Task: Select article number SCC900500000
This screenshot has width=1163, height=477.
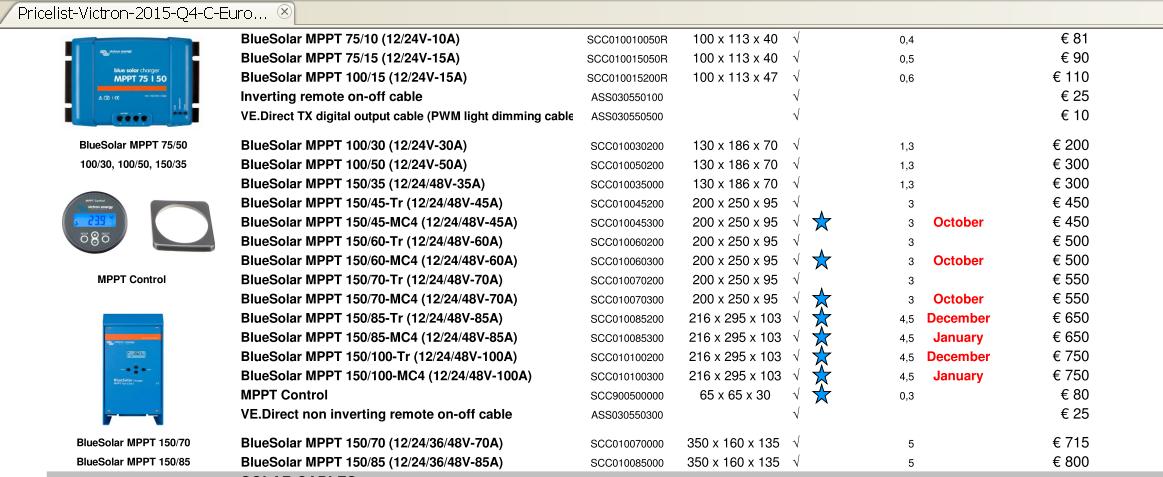Action: click(627, 395)
